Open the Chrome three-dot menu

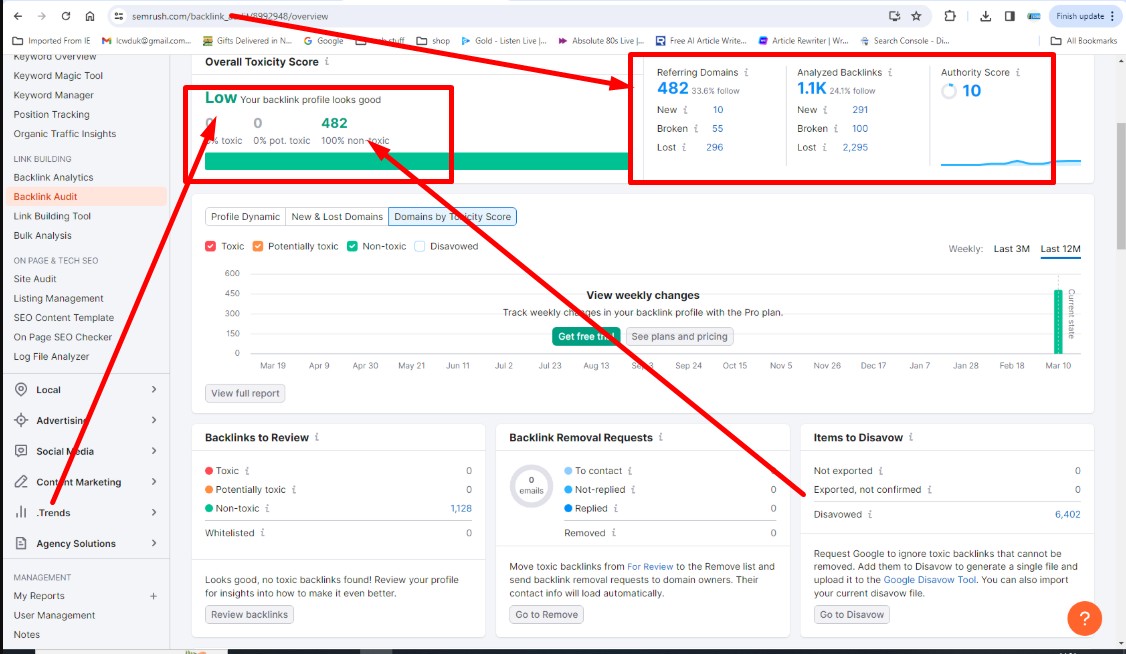1112,16
